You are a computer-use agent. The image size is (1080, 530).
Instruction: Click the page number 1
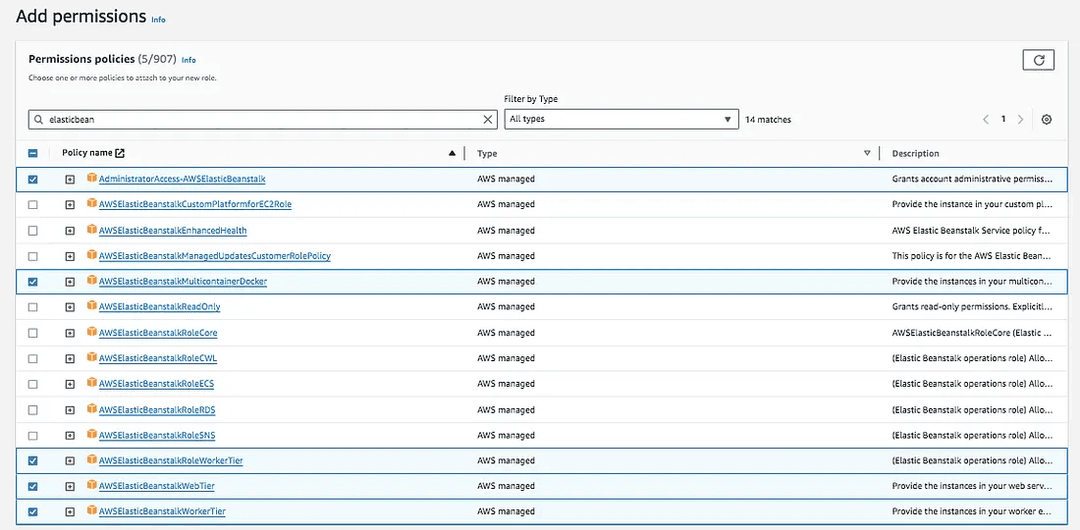[x=1003, y=119]
